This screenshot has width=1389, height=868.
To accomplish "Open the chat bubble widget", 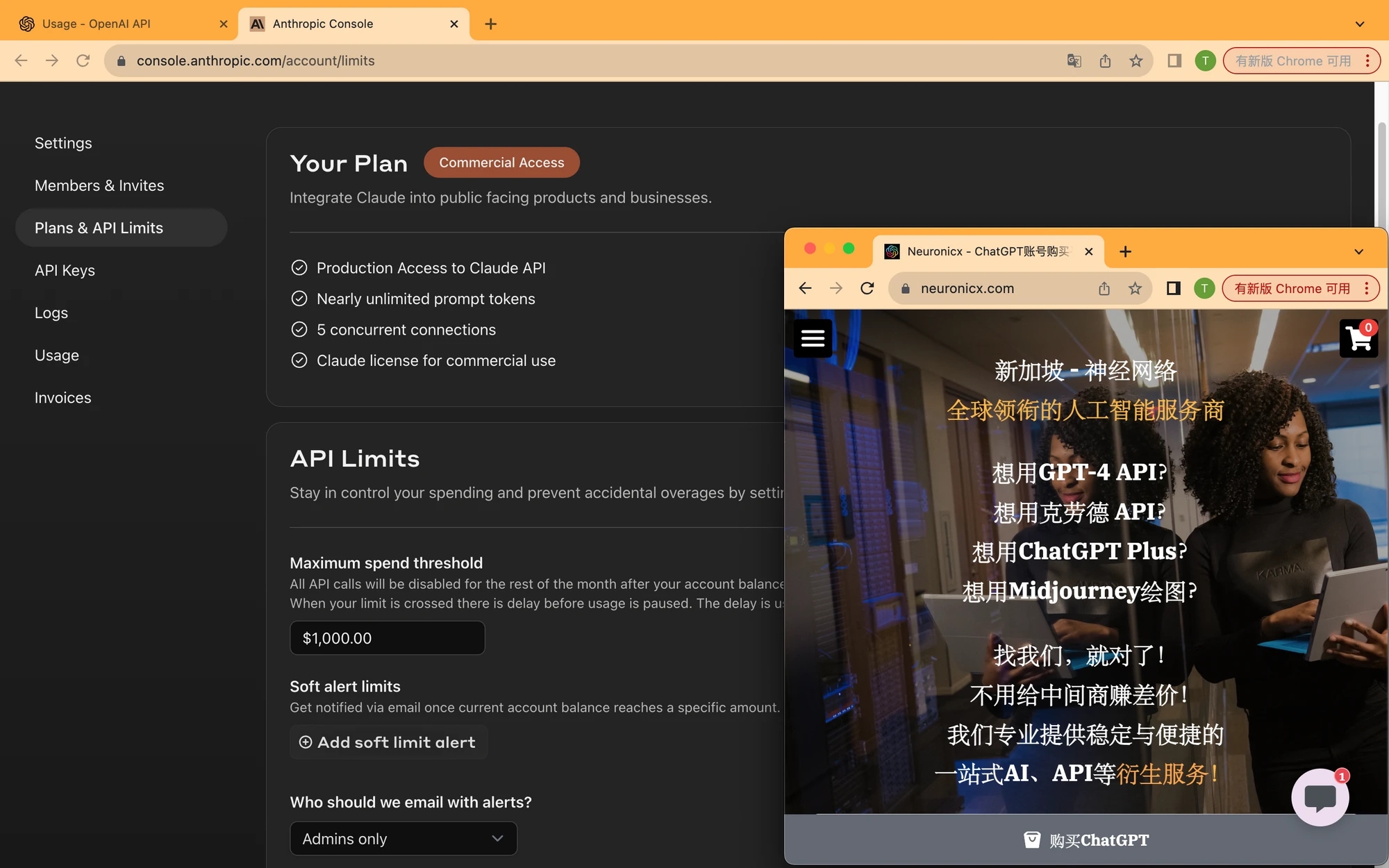I will point(1320,797).
